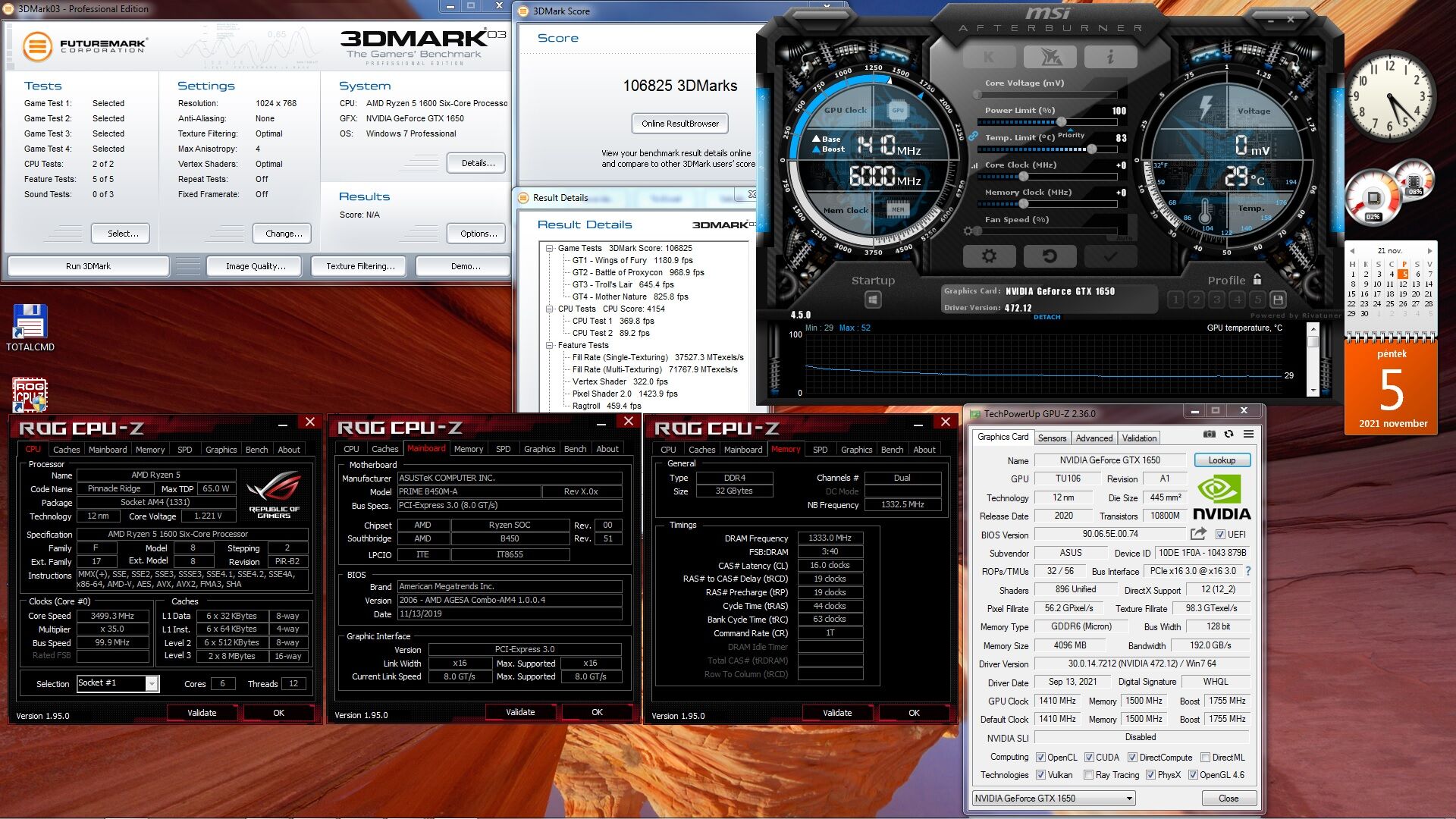Toggle UEFI checkbox in GPU-Z
This screenshot has height=819, width=1456.
click(x=1220, y=535)
